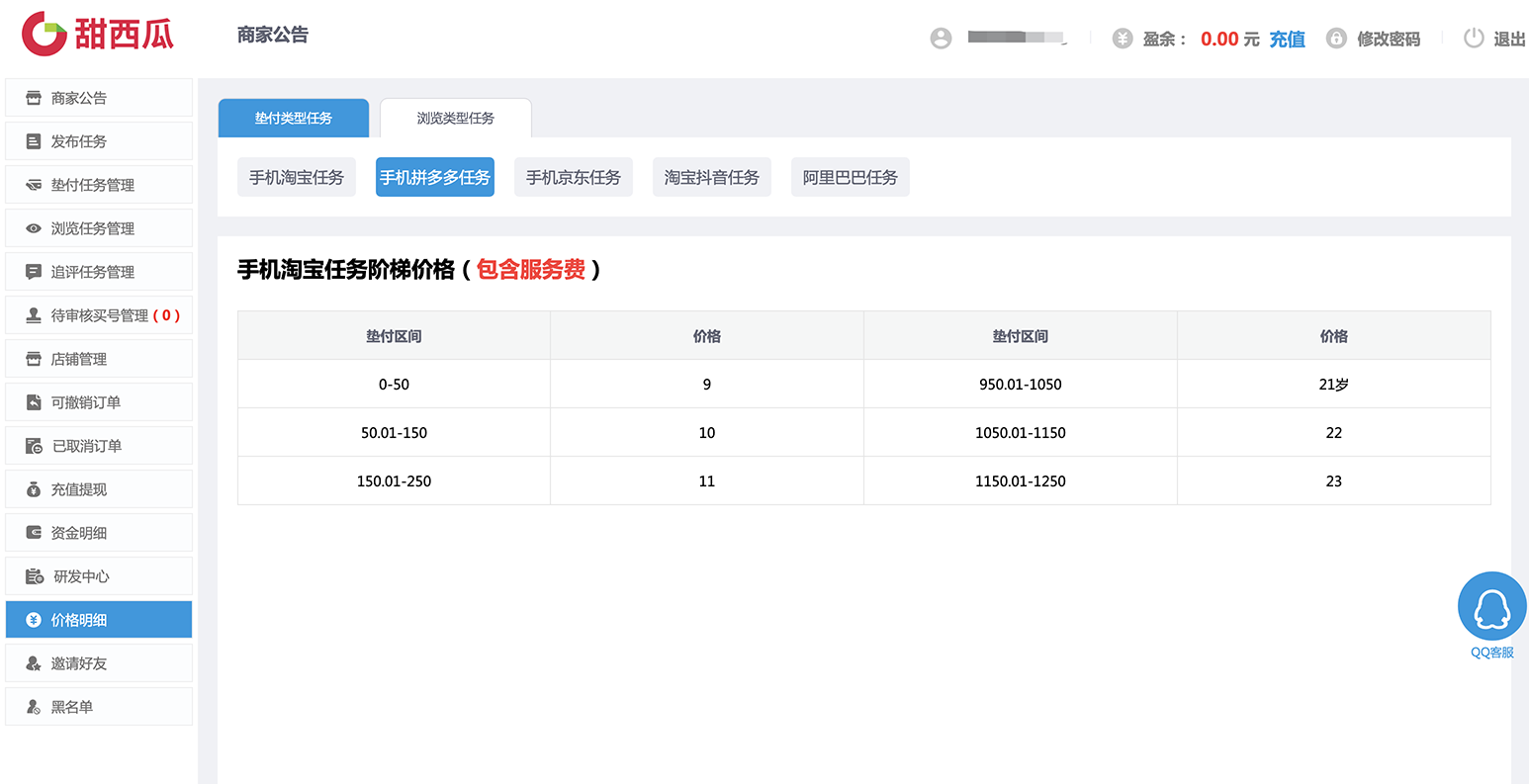The image size is (1529, 784).
Task: Click the 浏览任务管理 eye icon
Action: 34,228
